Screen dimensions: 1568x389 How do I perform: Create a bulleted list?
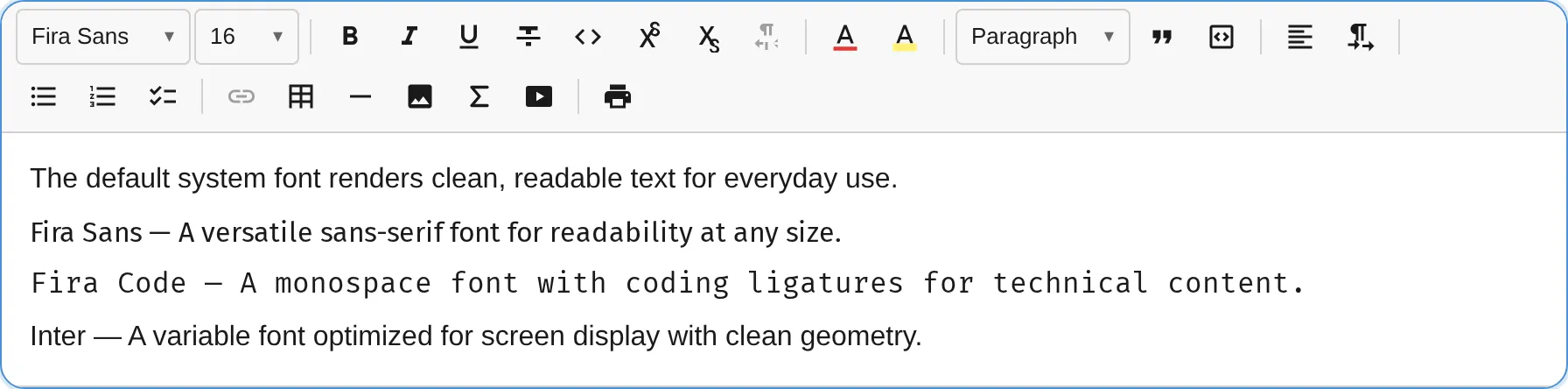click(44, 96)
